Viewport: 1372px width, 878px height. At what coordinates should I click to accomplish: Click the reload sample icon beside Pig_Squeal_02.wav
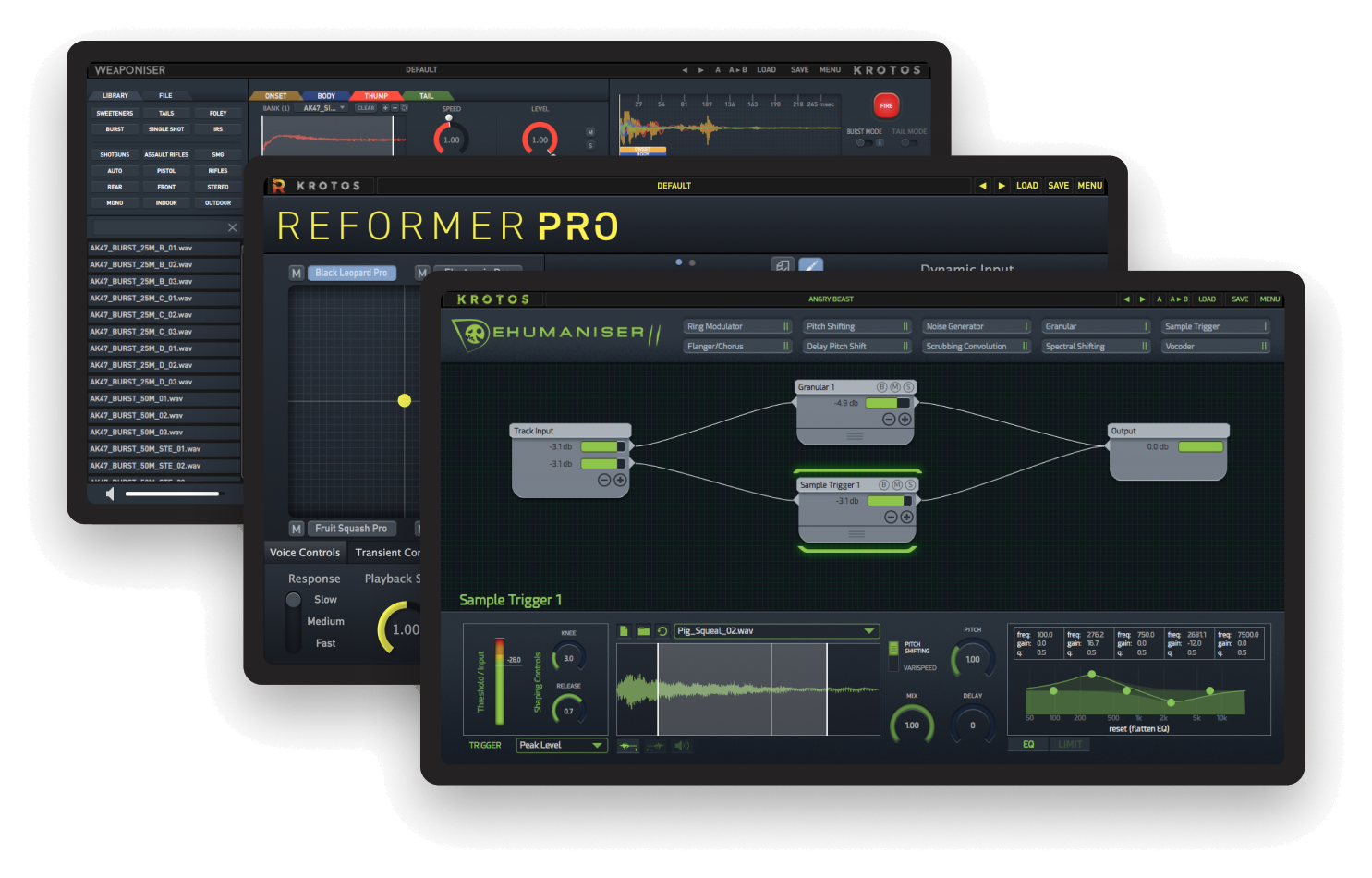(x=662, y=631)
